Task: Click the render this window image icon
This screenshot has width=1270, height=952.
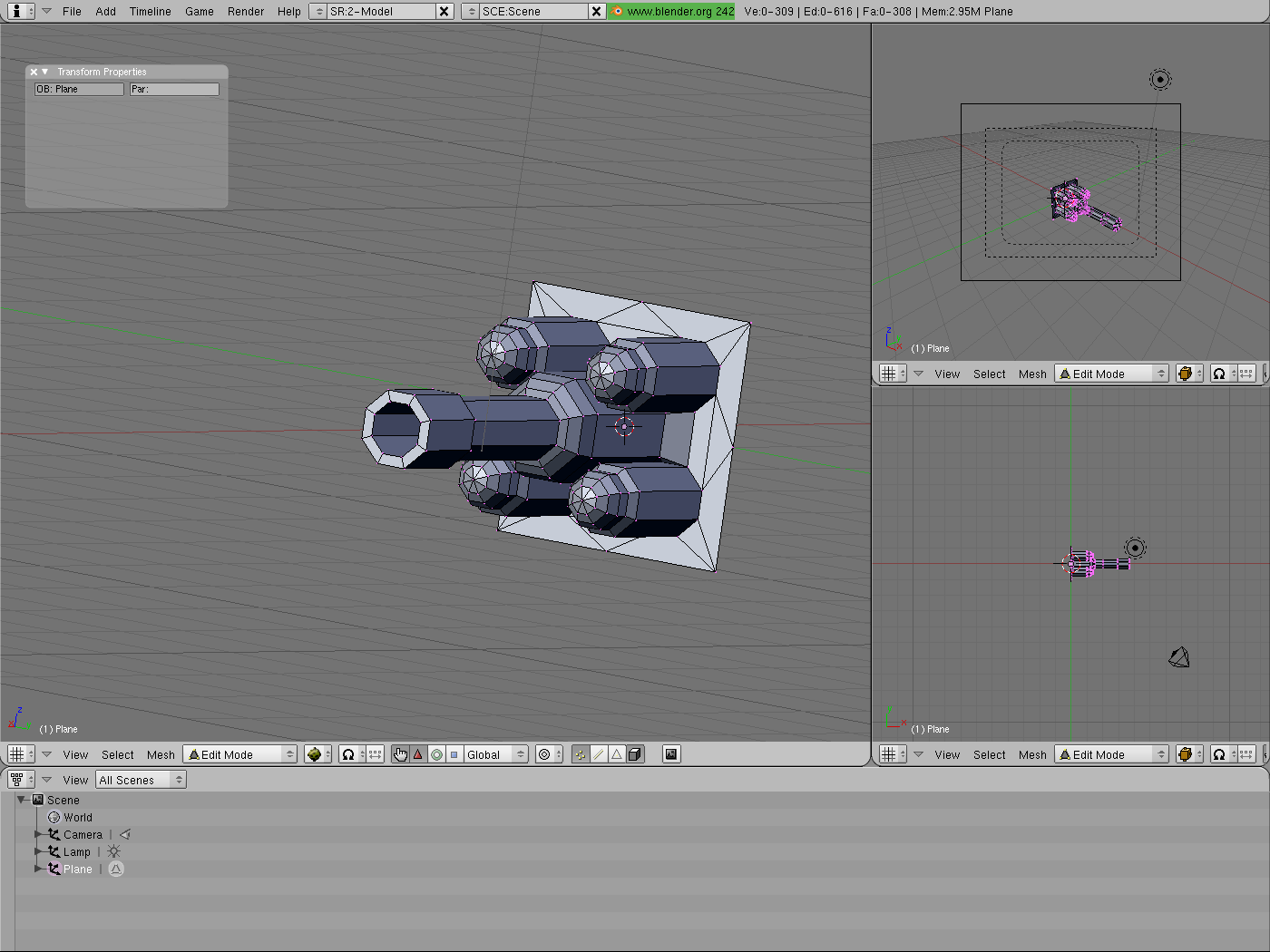Action: 671,754
